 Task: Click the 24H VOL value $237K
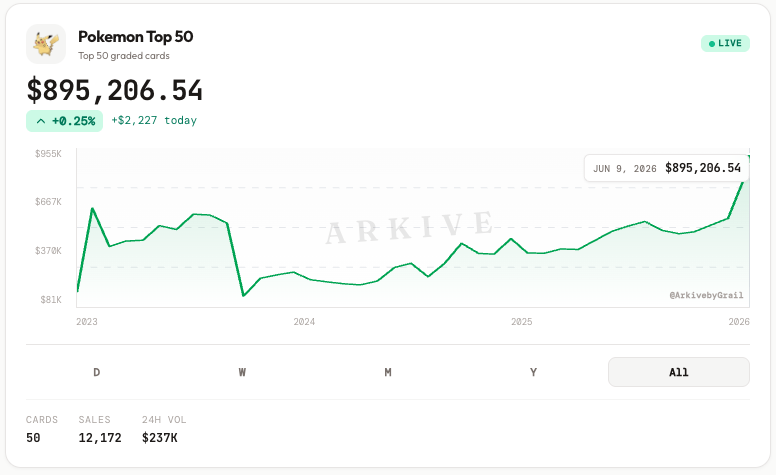click(159, 438)
